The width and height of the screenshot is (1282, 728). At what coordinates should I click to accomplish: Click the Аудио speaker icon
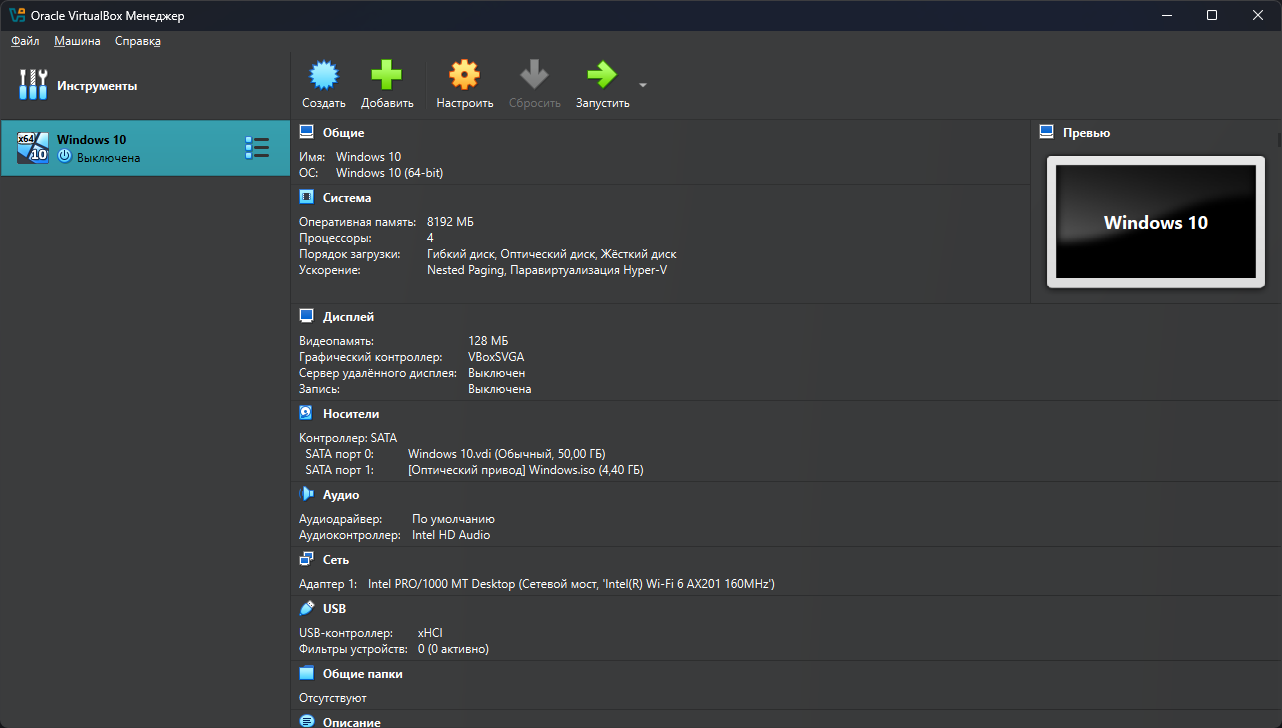[x=307, y=494]
